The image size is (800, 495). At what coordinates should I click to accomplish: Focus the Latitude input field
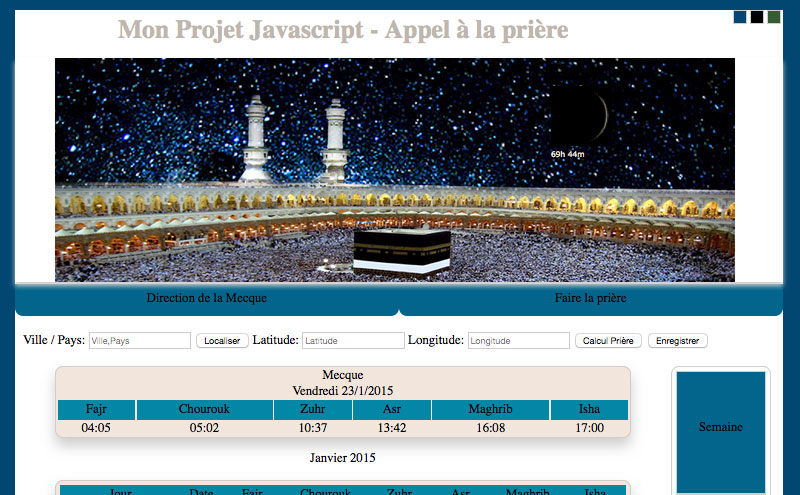tap(353, 340)
